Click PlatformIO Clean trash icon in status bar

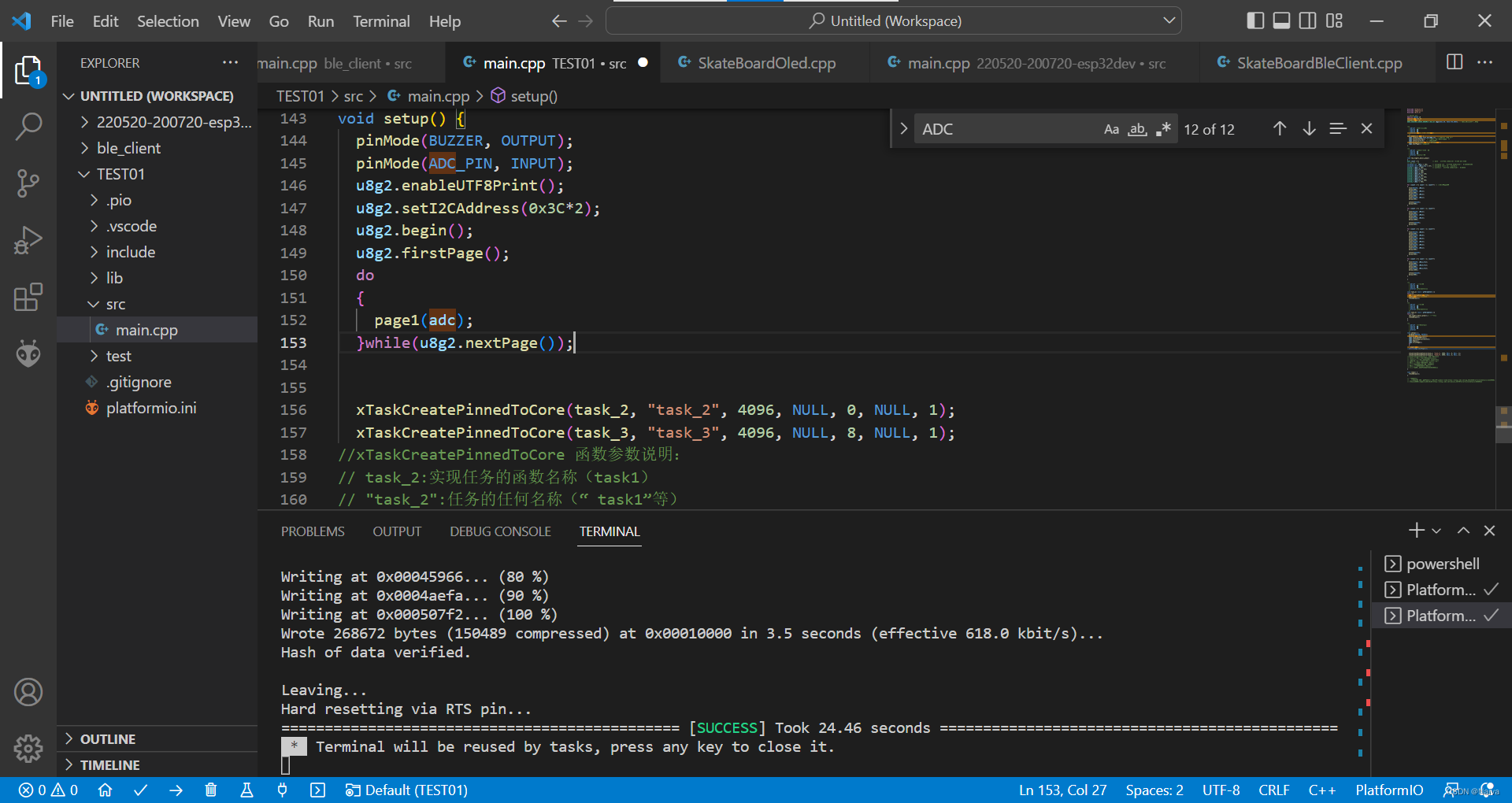pos(210,790)
